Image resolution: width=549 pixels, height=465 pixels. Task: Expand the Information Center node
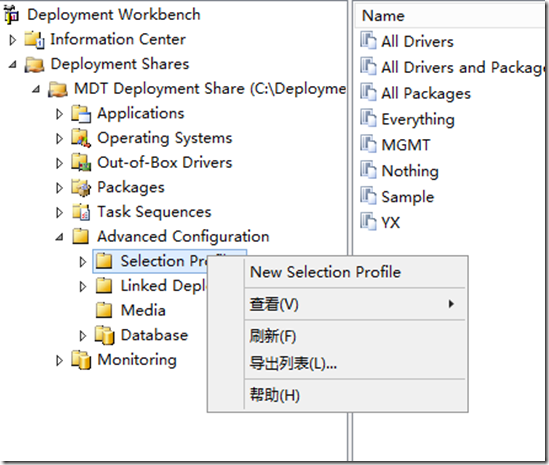click(x=13, y=40)
